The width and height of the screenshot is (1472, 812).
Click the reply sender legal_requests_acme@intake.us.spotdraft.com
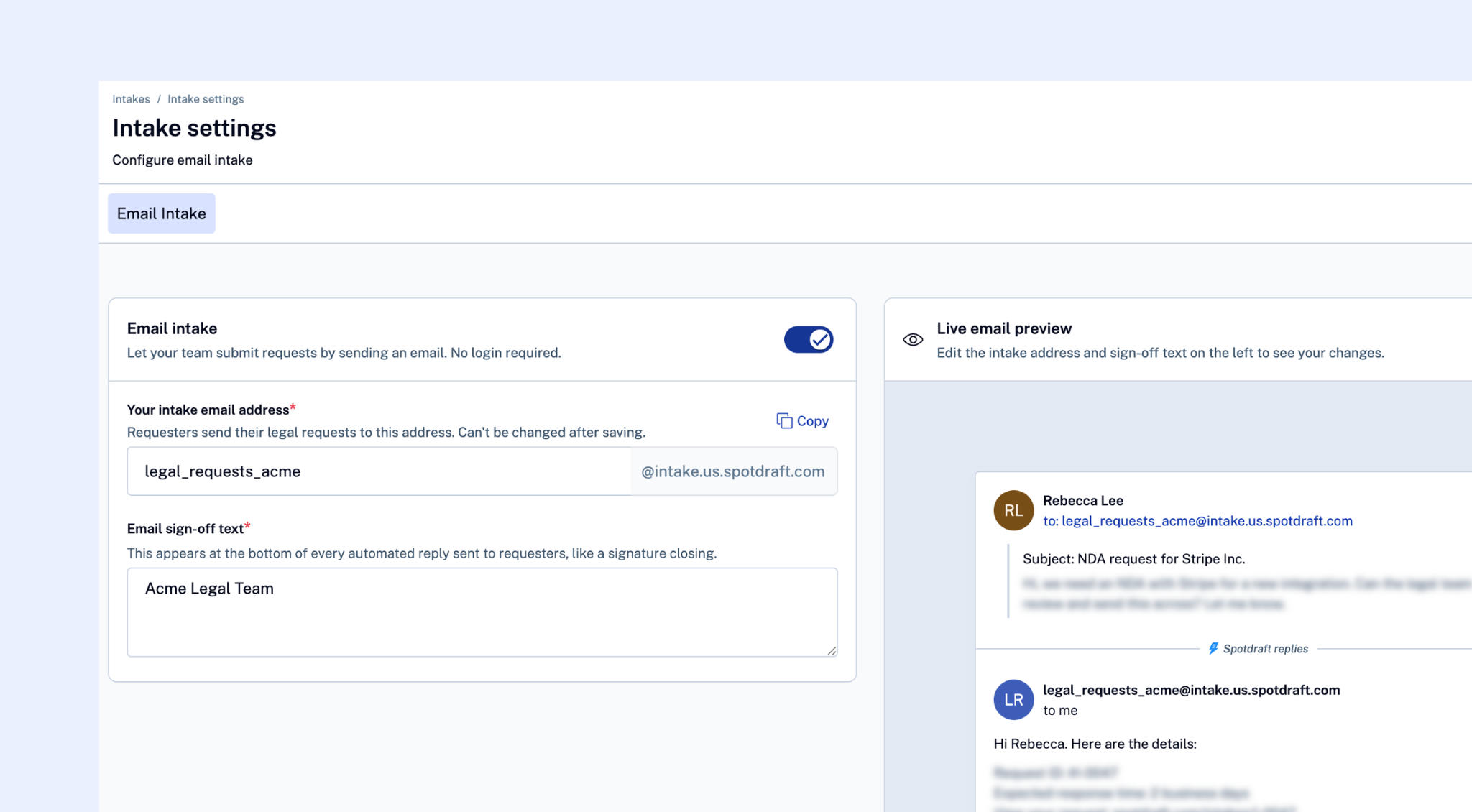1191,690
